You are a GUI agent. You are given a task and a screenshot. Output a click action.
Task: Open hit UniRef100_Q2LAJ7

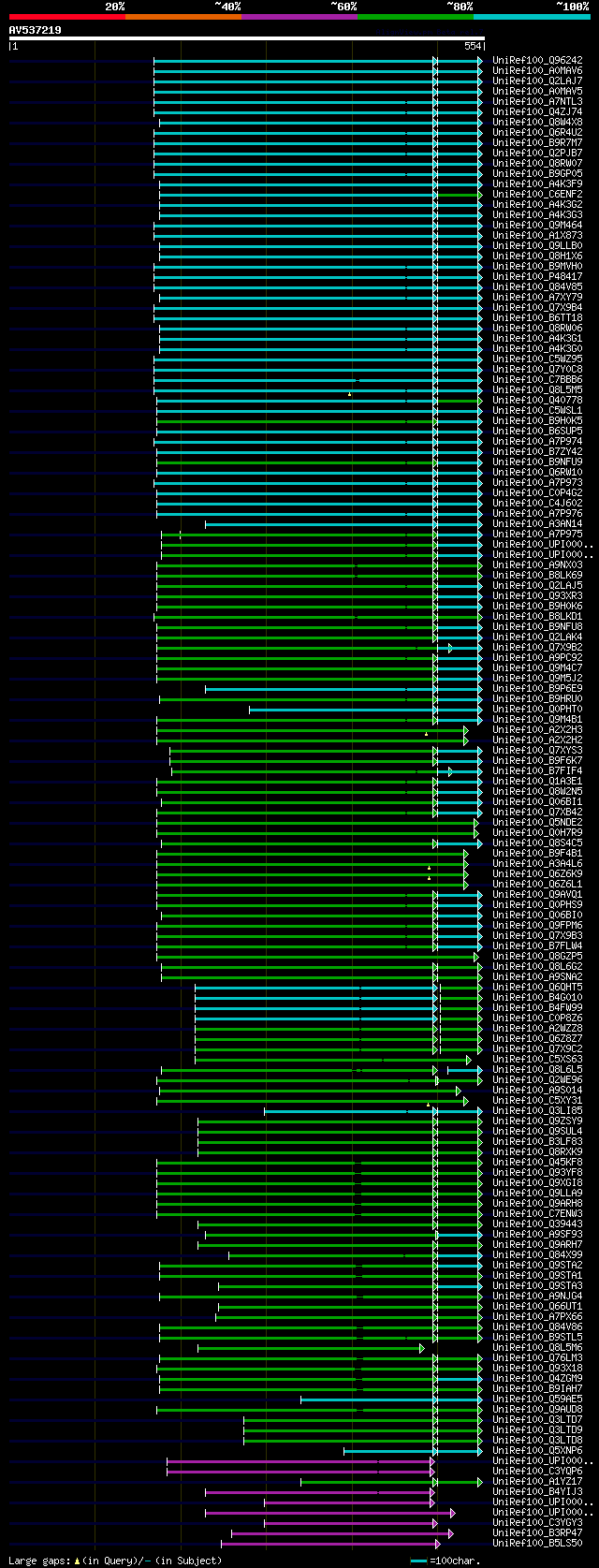click(537, 81)
